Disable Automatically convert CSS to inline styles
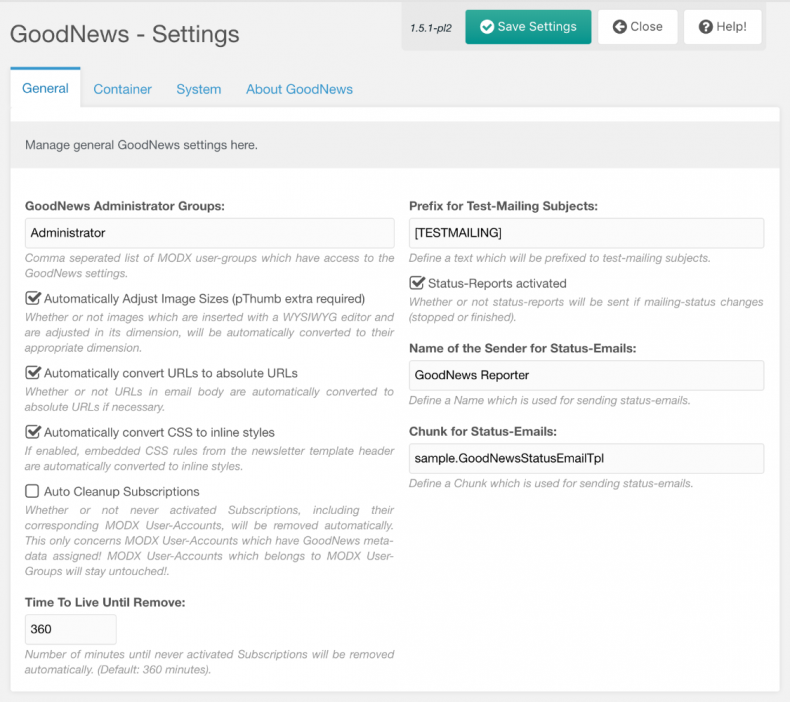 pyautogui.click(x=33, y=432)
